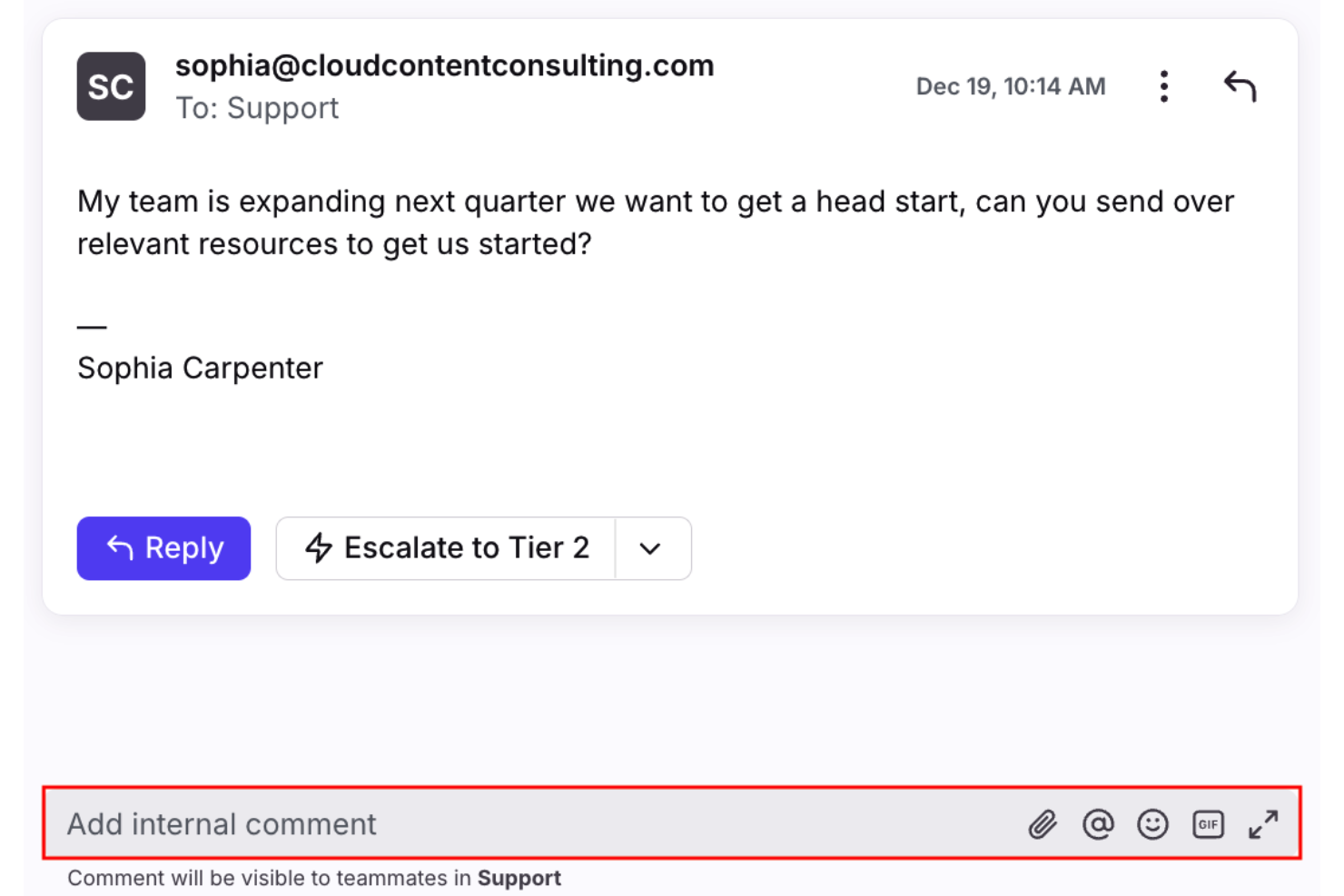Click the signature divider dash above Sophia Carpenter

pyautogui.click(x=92, y=327)
